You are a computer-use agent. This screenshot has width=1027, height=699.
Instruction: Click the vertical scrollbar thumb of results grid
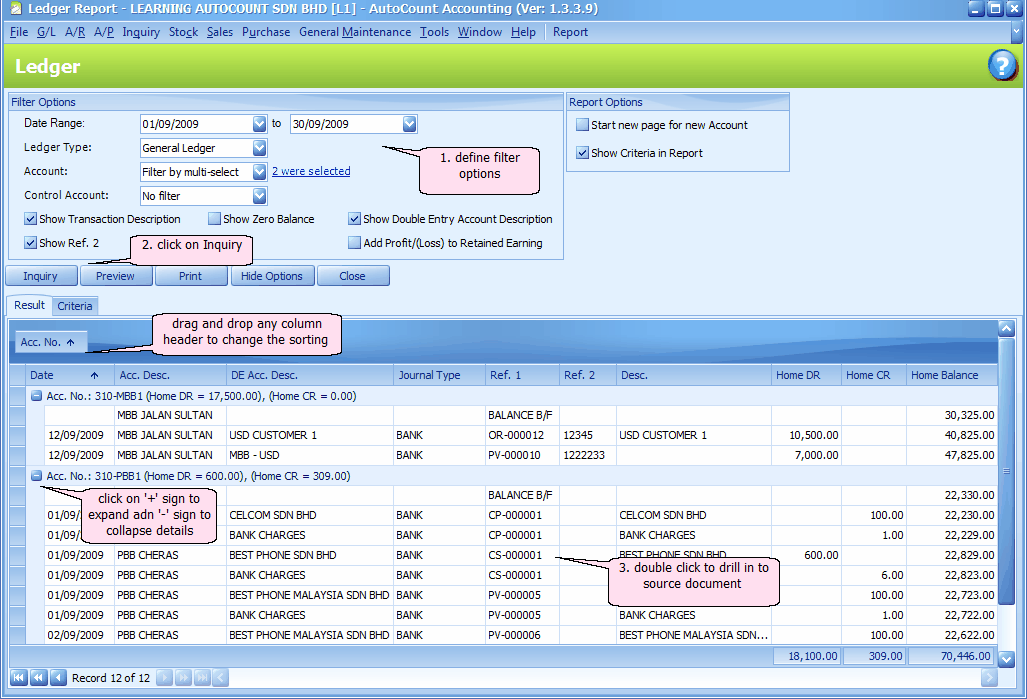[x=1006, y=471]
